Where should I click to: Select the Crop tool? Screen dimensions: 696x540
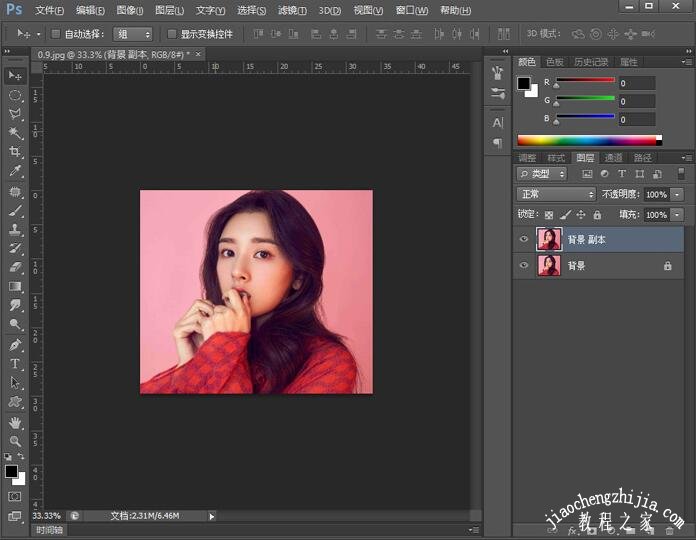coord(15,152)
